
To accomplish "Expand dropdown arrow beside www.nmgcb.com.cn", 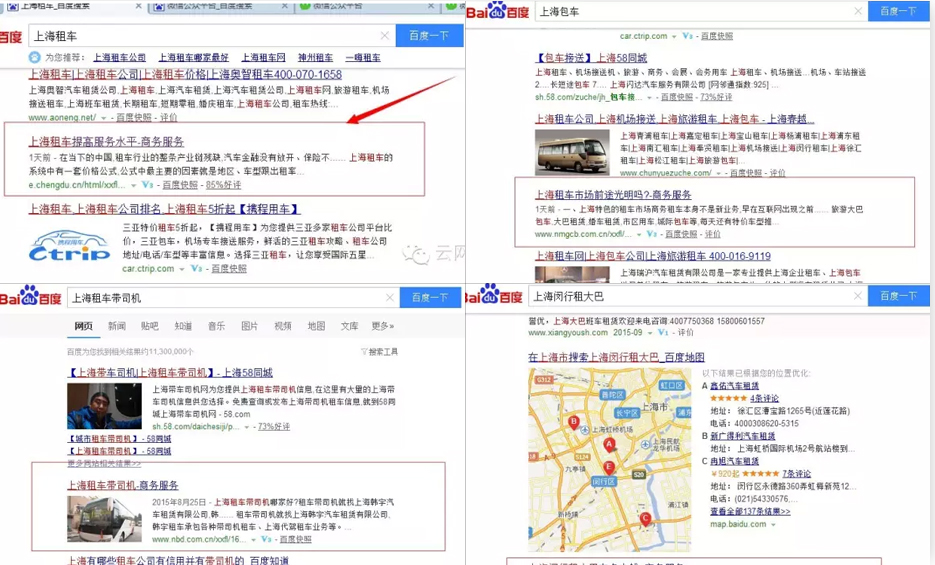I will [x=639, y=234].
